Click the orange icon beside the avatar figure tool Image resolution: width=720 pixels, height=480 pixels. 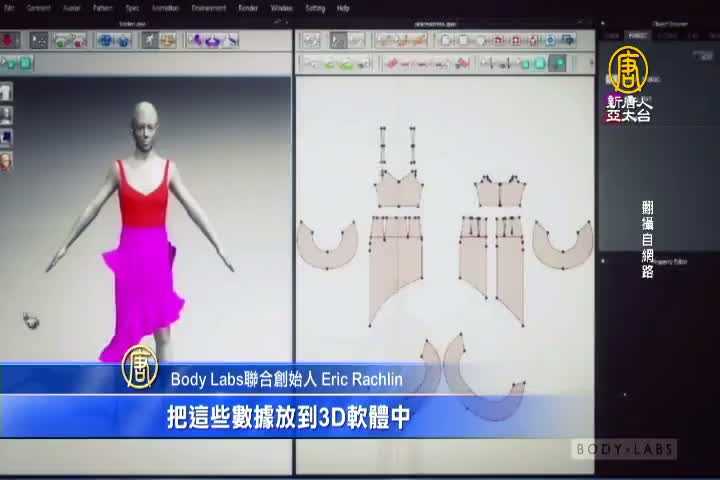168,41
